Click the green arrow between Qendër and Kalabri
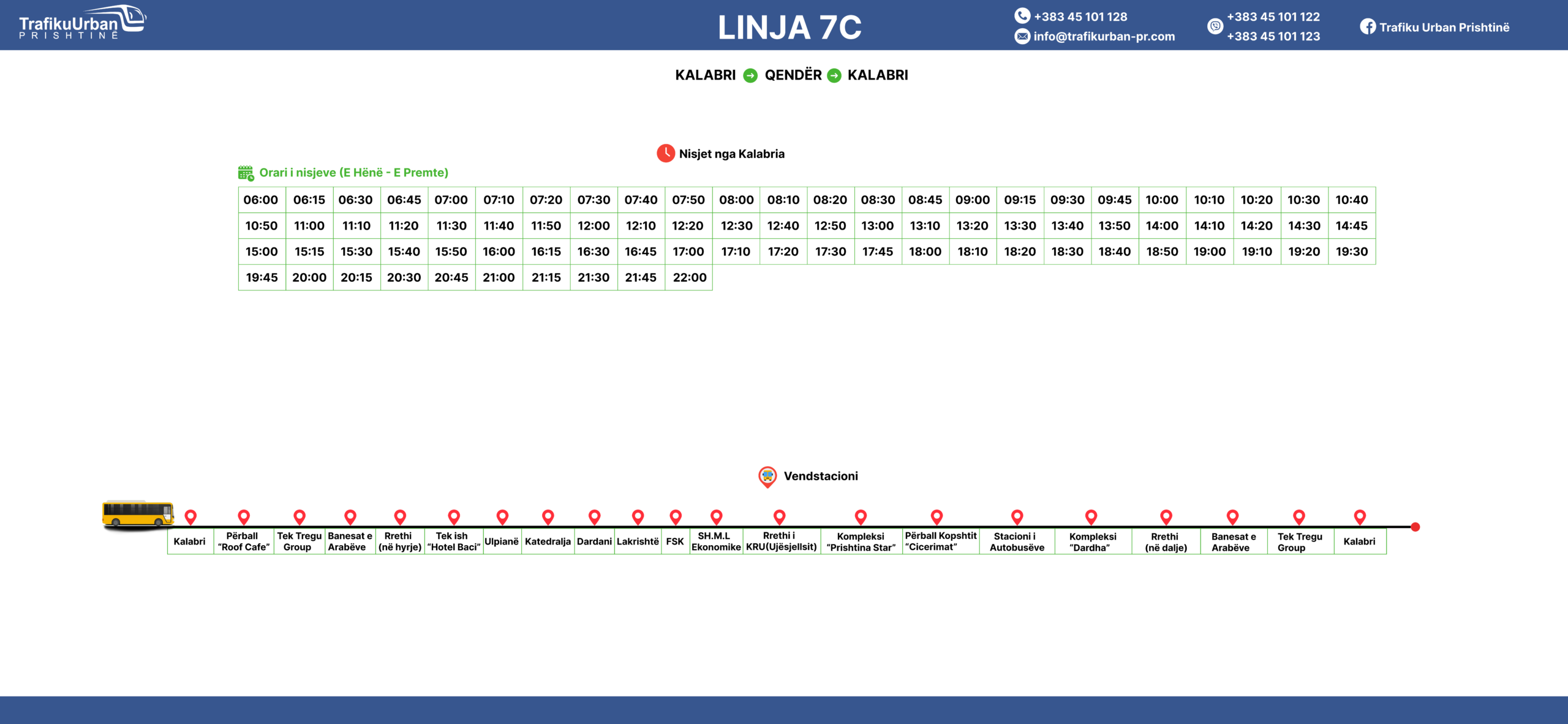 tap(834, 75)
